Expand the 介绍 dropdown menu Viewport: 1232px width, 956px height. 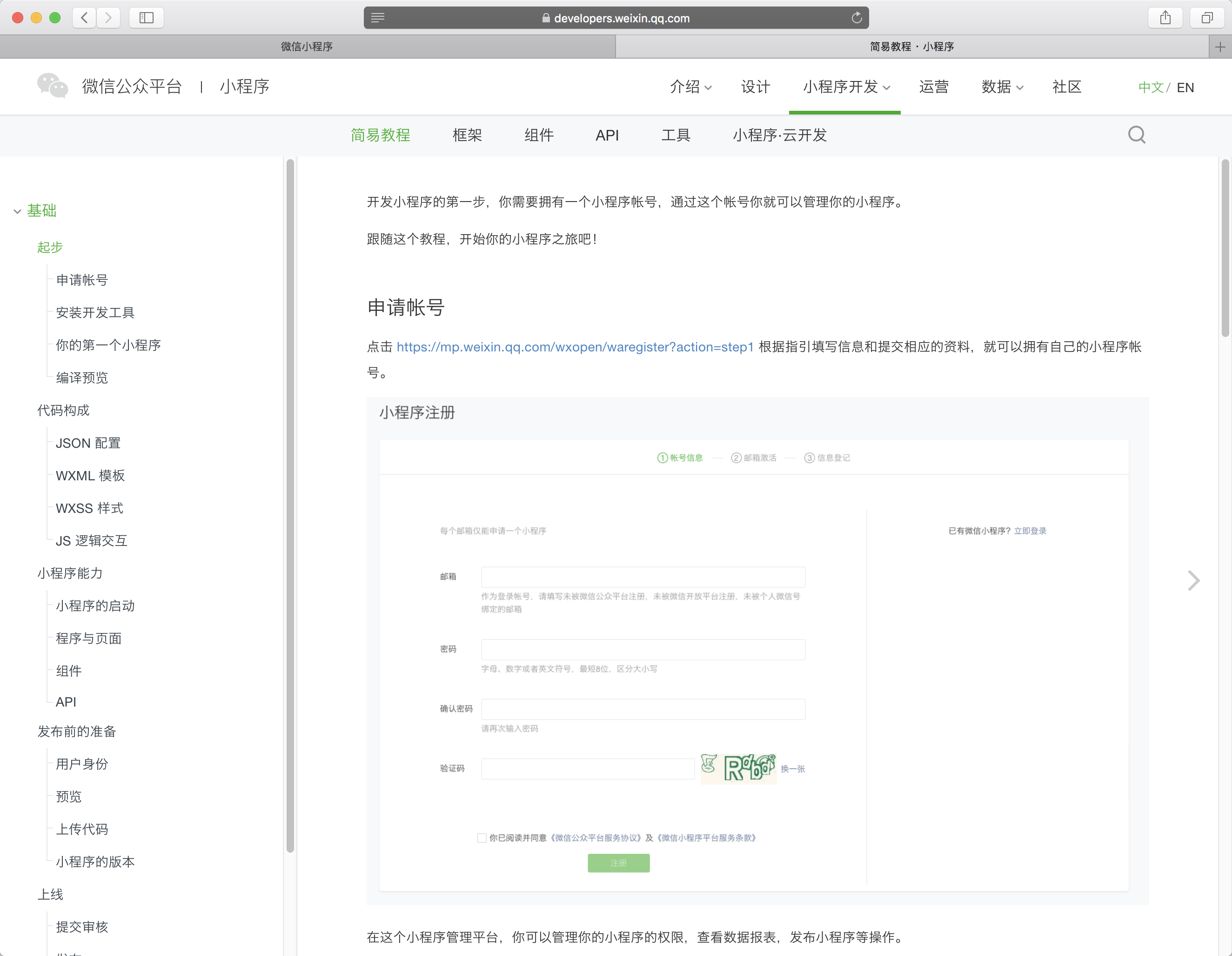coord(690,87)
